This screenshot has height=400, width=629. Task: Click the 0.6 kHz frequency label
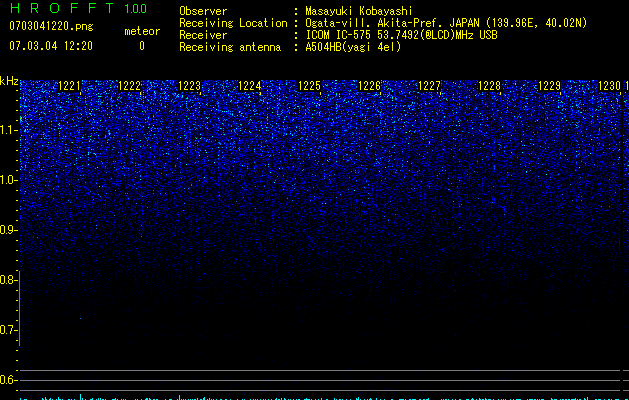(x=8, y=380)
